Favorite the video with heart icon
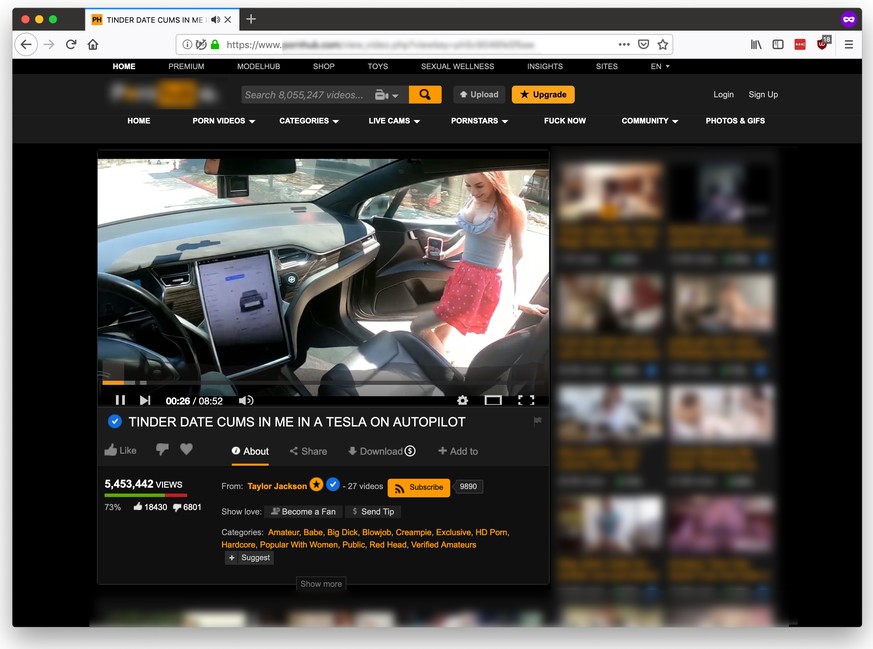 [187, 449]
